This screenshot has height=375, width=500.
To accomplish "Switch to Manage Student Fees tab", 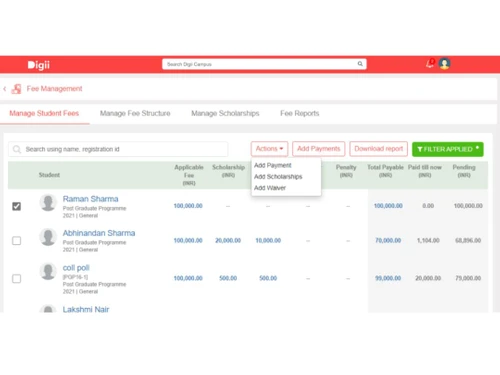I will (x=44, y=113).
